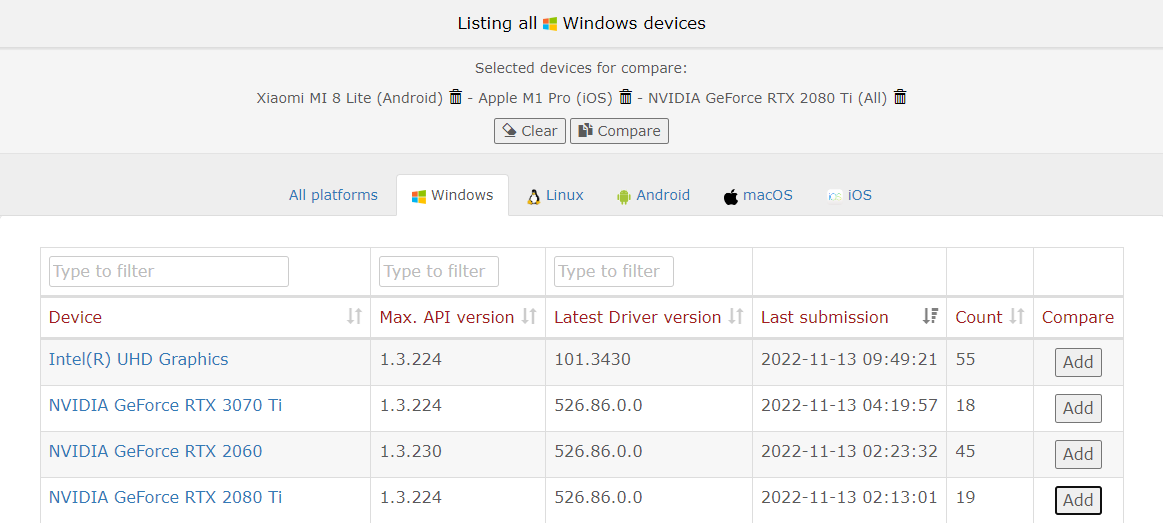Add RTX 3070 Ti to compare

coord(1078,408)
